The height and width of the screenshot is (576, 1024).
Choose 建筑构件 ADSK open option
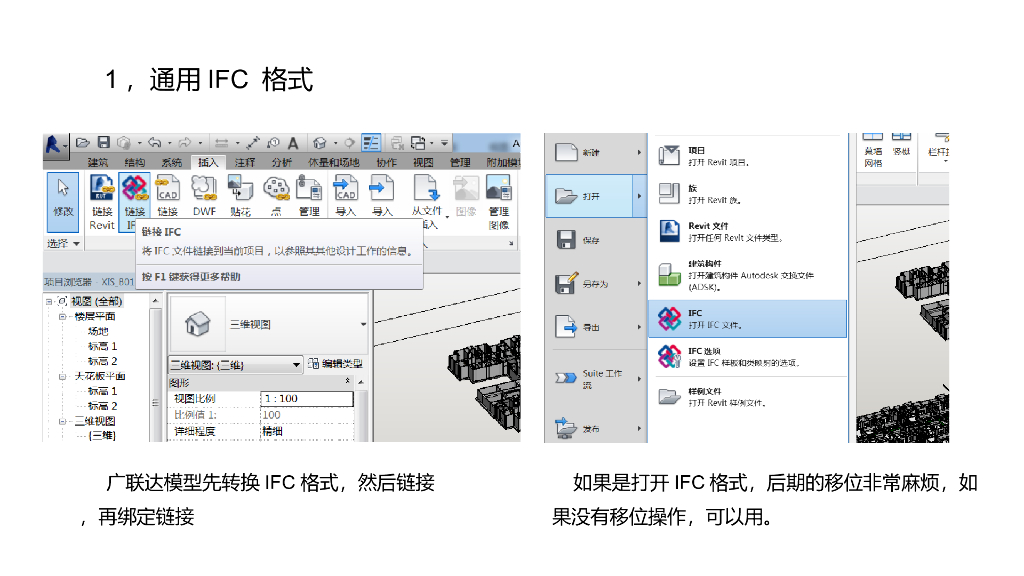pyautogui.click(x=748, y=275)
